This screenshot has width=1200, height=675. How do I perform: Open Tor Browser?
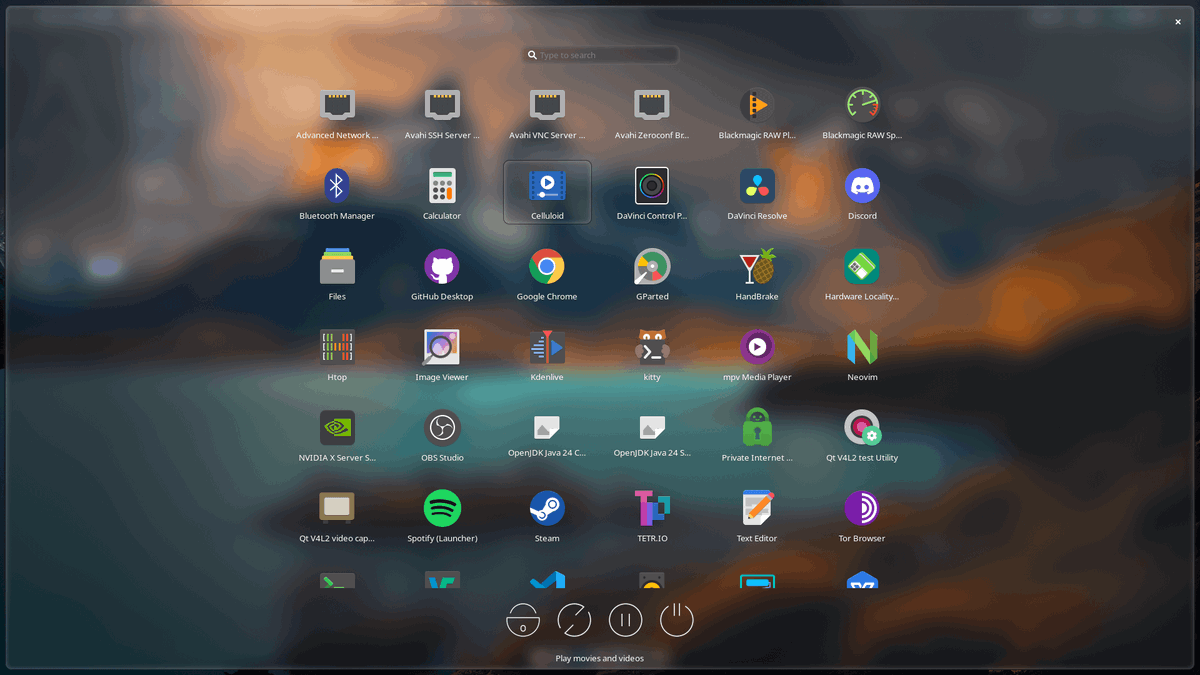[x=862, y=516]
